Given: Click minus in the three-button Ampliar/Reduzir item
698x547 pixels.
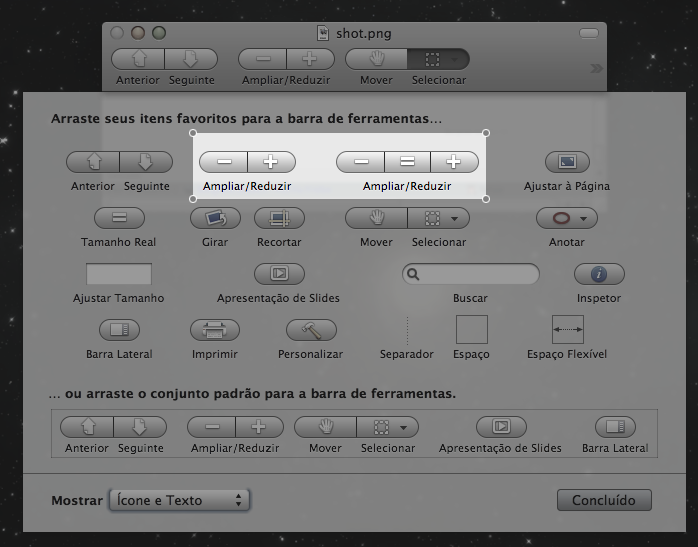Looking at the screenshot, I should (361, 162).
